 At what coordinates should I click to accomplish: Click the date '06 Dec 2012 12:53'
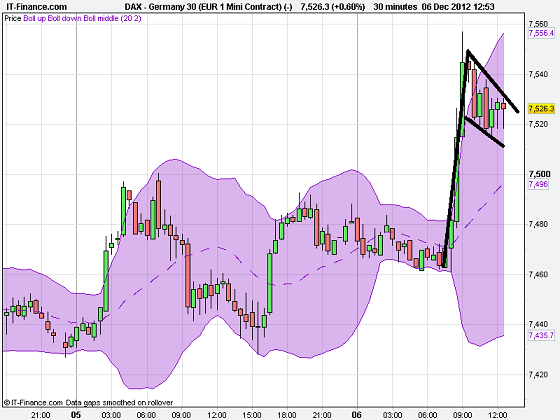coord(458,7)
